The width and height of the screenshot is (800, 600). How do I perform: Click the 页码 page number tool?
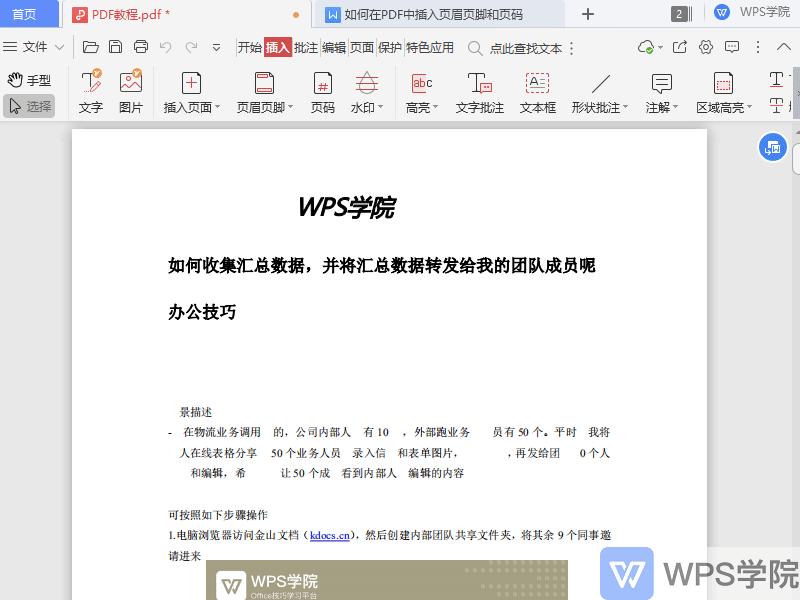pyautogui.click(x=323, y=92)
